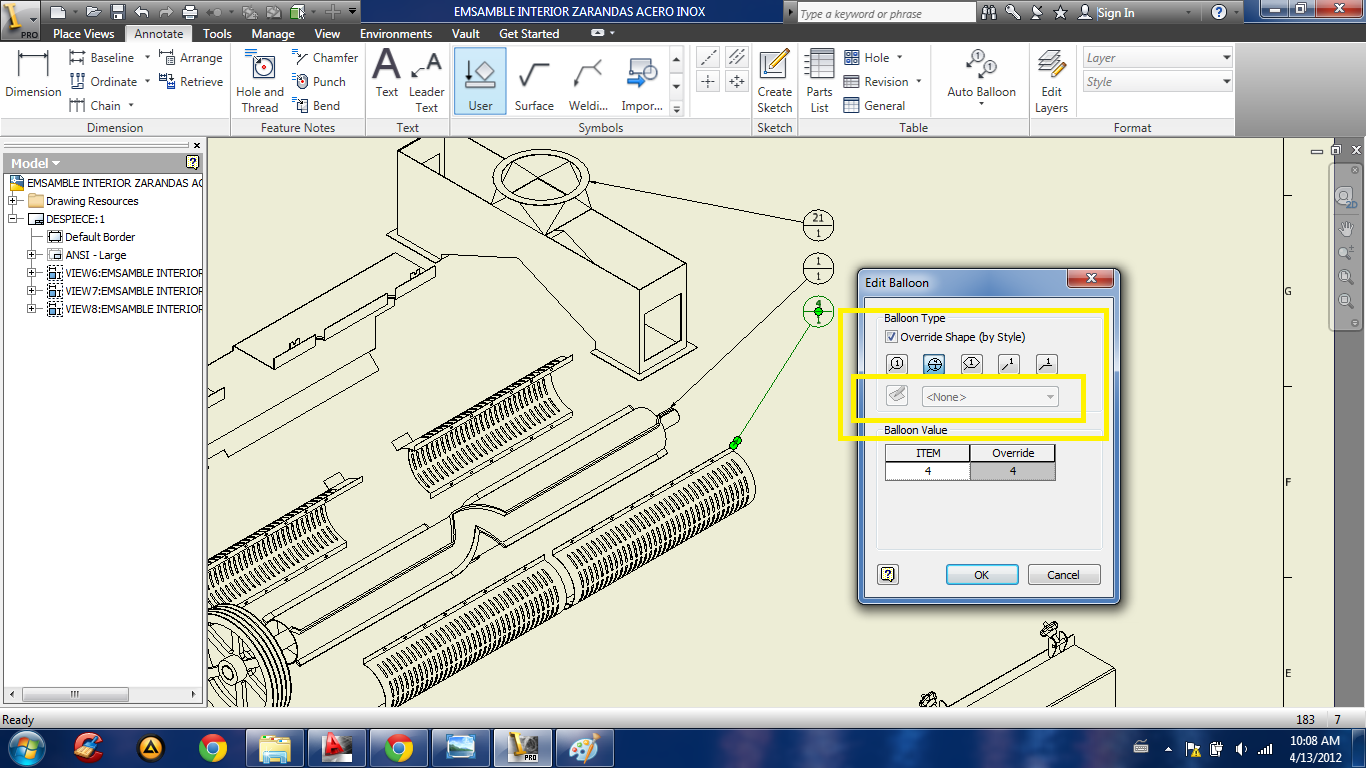Viewport: 1366px width, 768px height.
Task: Click the Override value cell
Action: [x=1012, y=471]
